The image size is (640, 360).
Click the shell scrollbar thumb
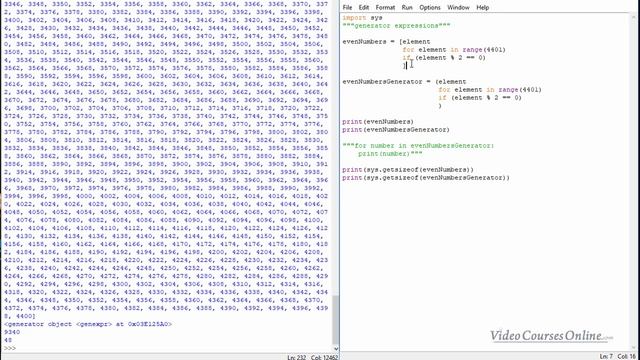coord(336,320)
